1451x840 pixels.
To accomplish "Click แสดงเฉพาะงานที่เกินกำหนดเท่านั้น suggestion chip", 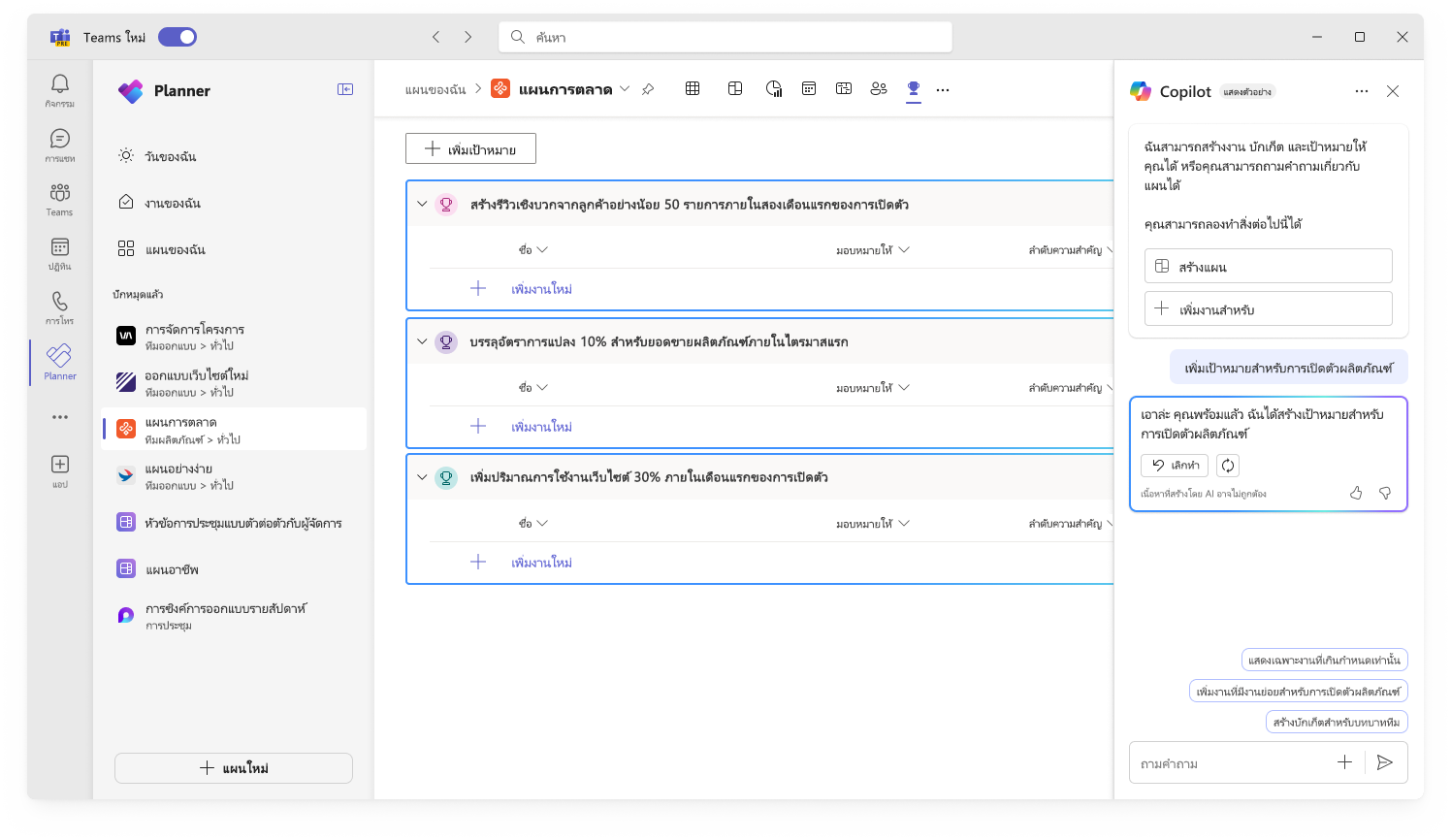I will pyautogui.click(x=1325, y=660).
